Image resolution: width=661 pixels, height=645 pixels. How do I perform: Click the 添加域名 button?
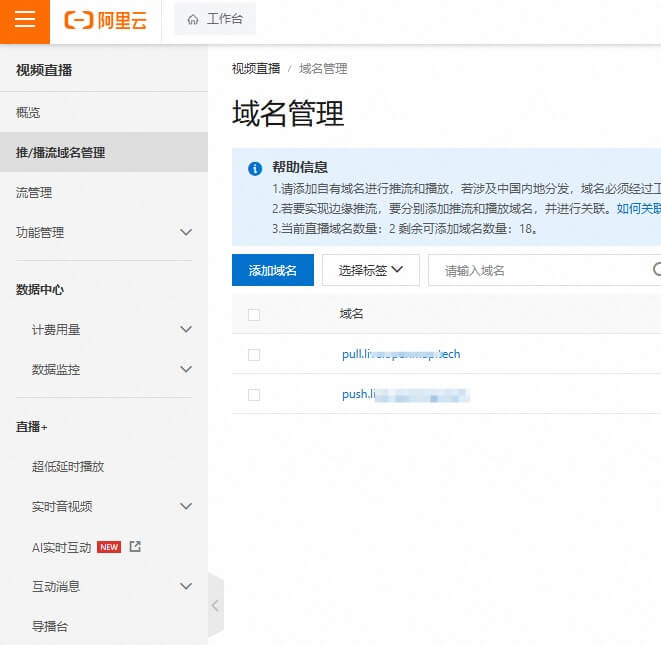[x=273, y=270]
